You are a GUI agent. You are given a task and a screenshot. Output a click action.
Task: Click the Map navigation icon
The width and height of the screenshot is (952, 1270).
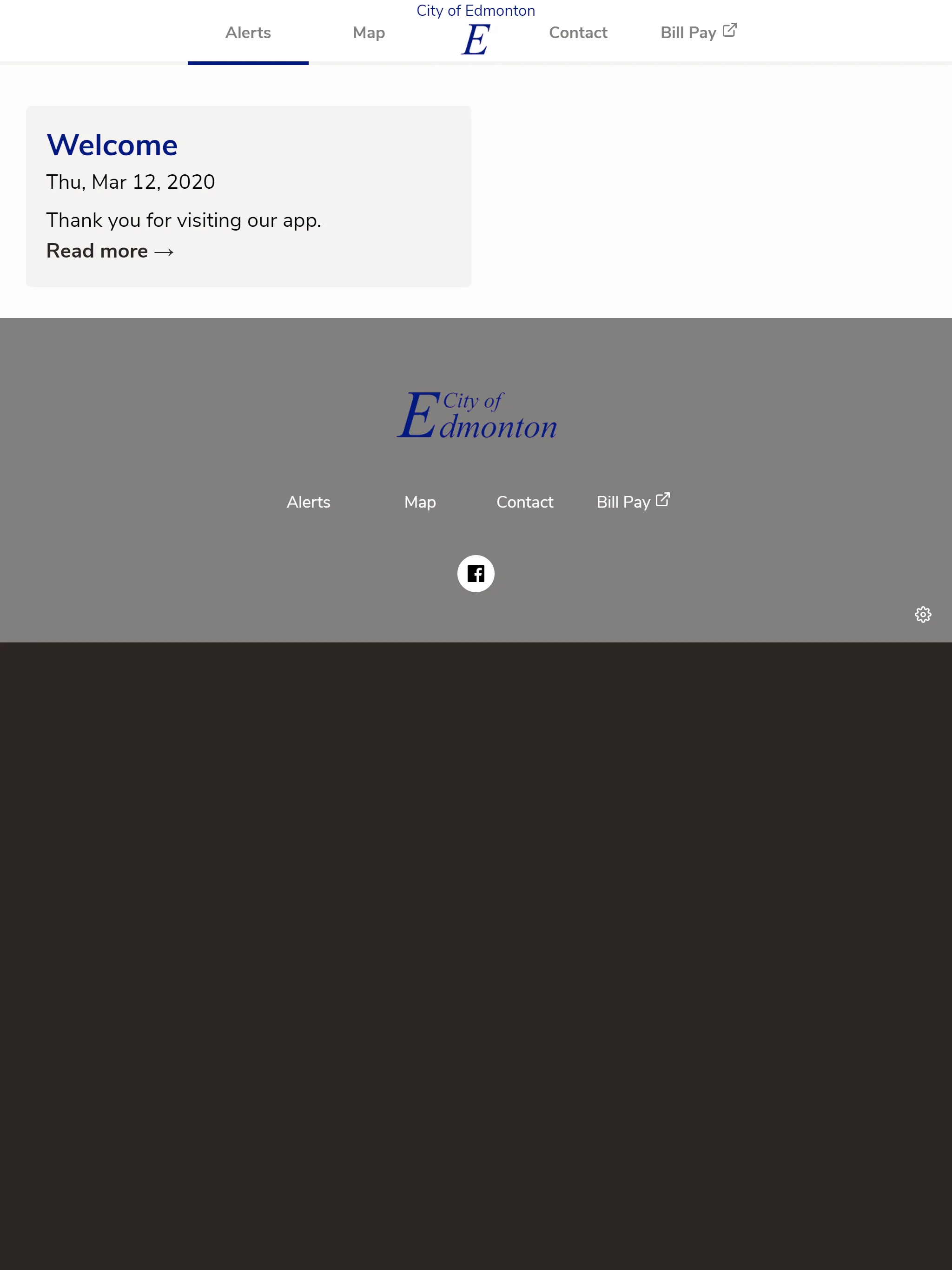tap(368, 32)
